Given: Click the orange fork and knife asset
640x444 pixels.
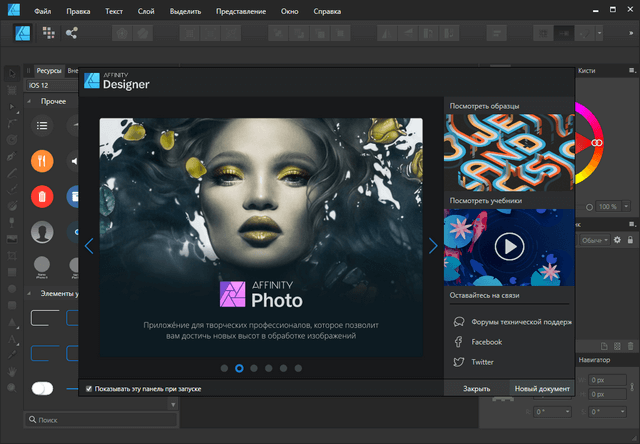Looking at the screenshot, I should point(42,161).
